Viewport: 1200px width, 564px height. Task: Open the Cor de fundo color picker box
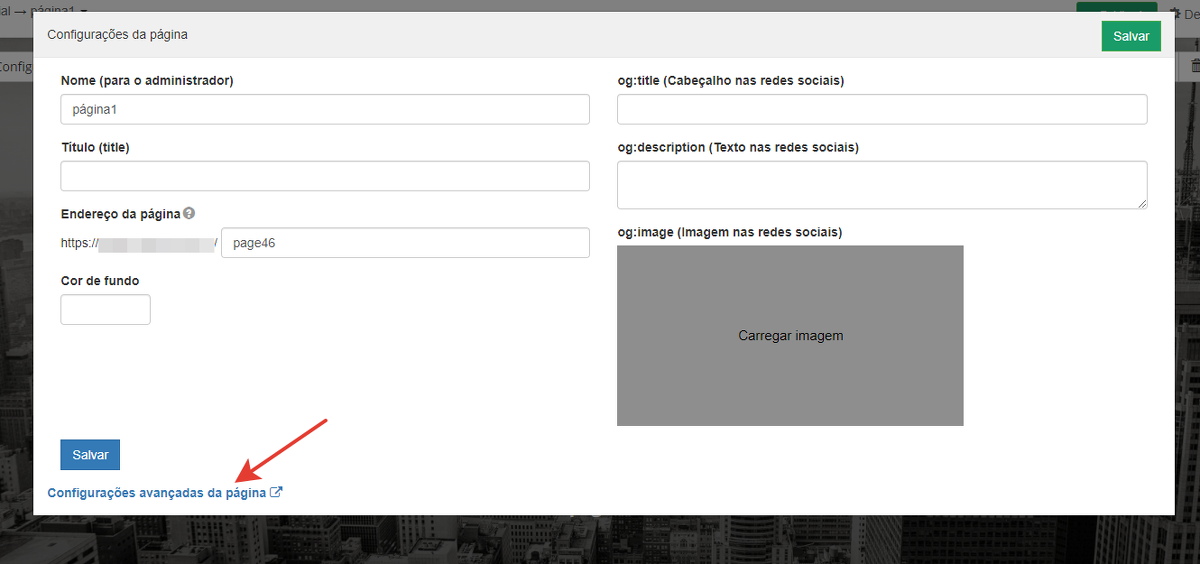tap(105, 309)
